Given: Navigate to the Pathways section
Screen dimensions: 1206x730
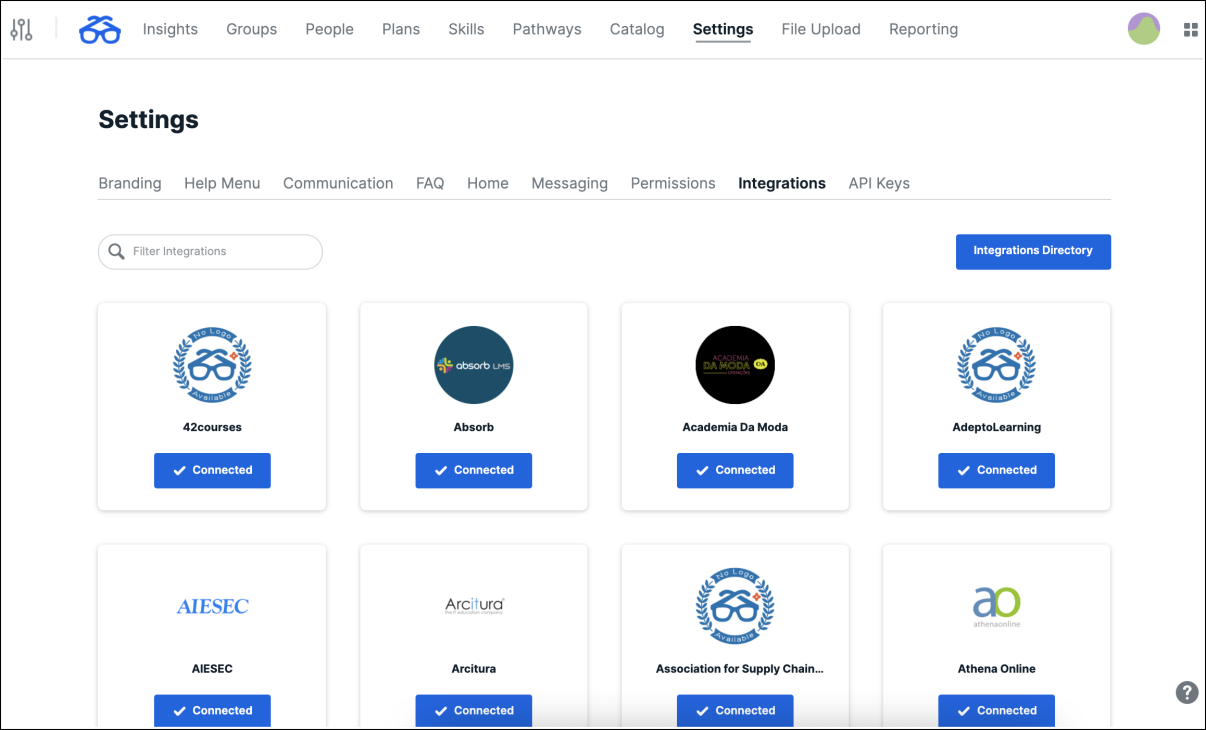Looking at the screenshot, I should [546, 29].
